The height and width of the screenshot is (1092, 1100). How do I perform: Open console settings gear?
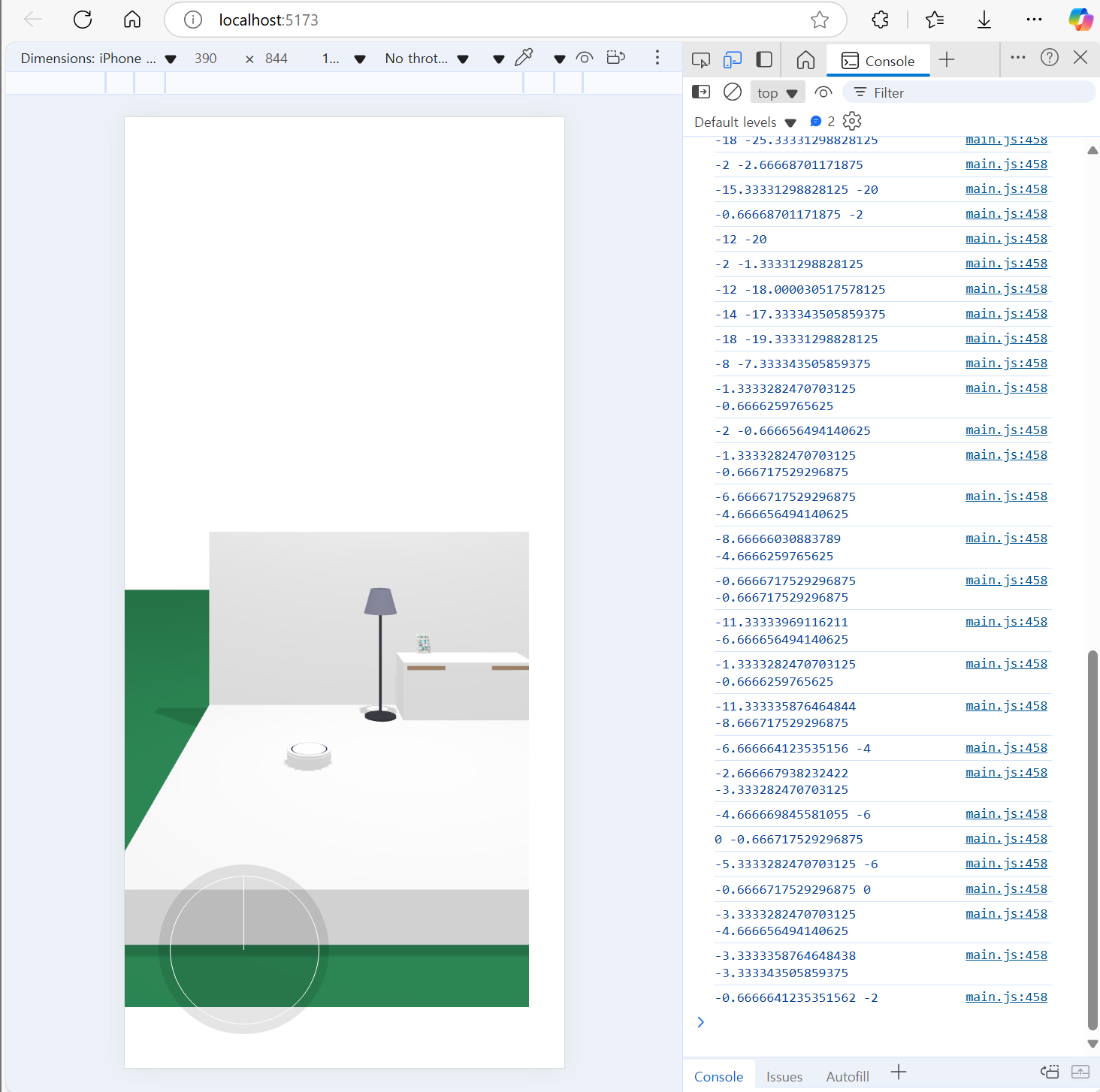click(x=852, y=121)
